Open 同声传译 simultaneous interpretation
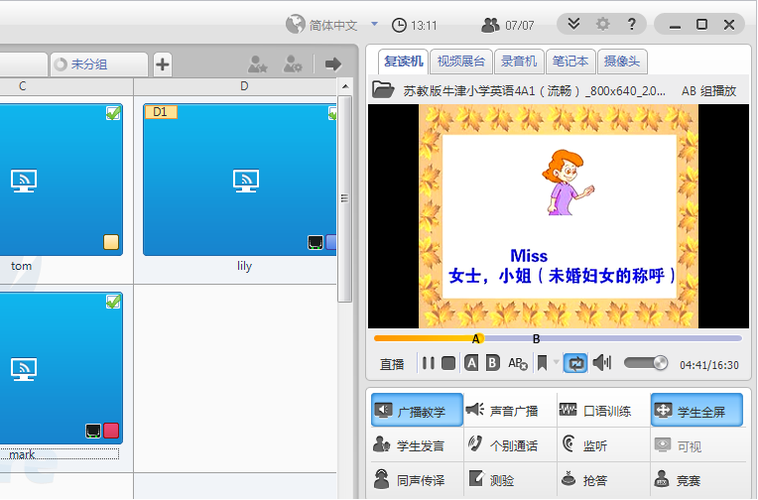 (409, 480)
